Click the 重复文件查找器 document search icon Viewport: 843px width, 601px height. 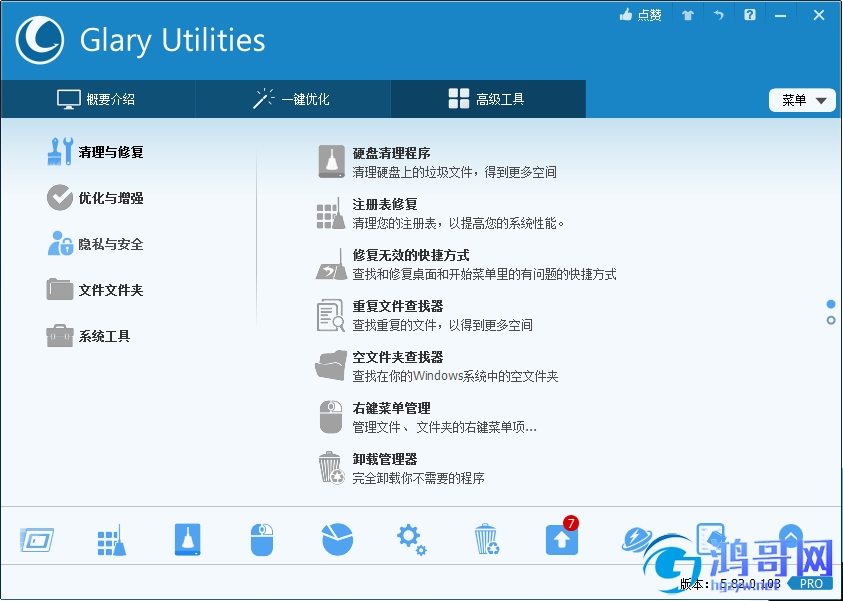pos(330,315)
